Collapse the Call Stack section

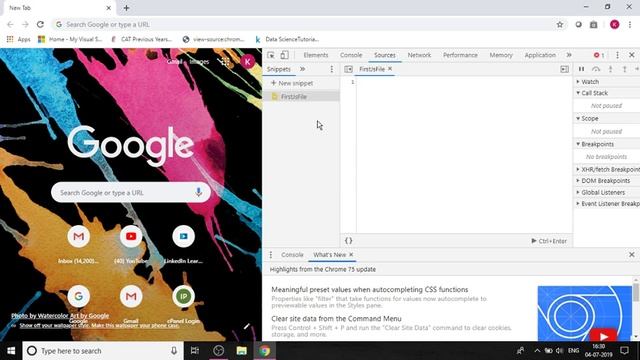point(607,93)
